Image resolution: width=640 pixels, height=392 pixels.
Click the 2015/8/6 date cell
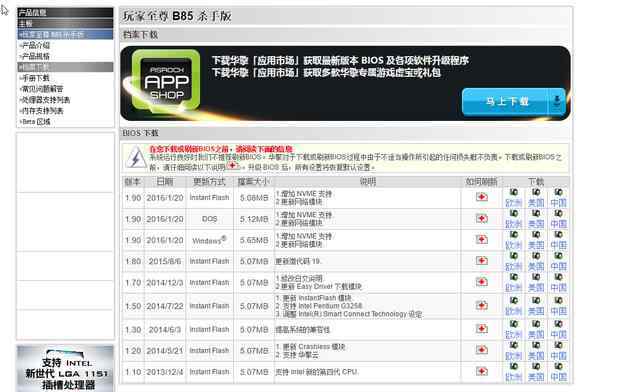(165, 261)
